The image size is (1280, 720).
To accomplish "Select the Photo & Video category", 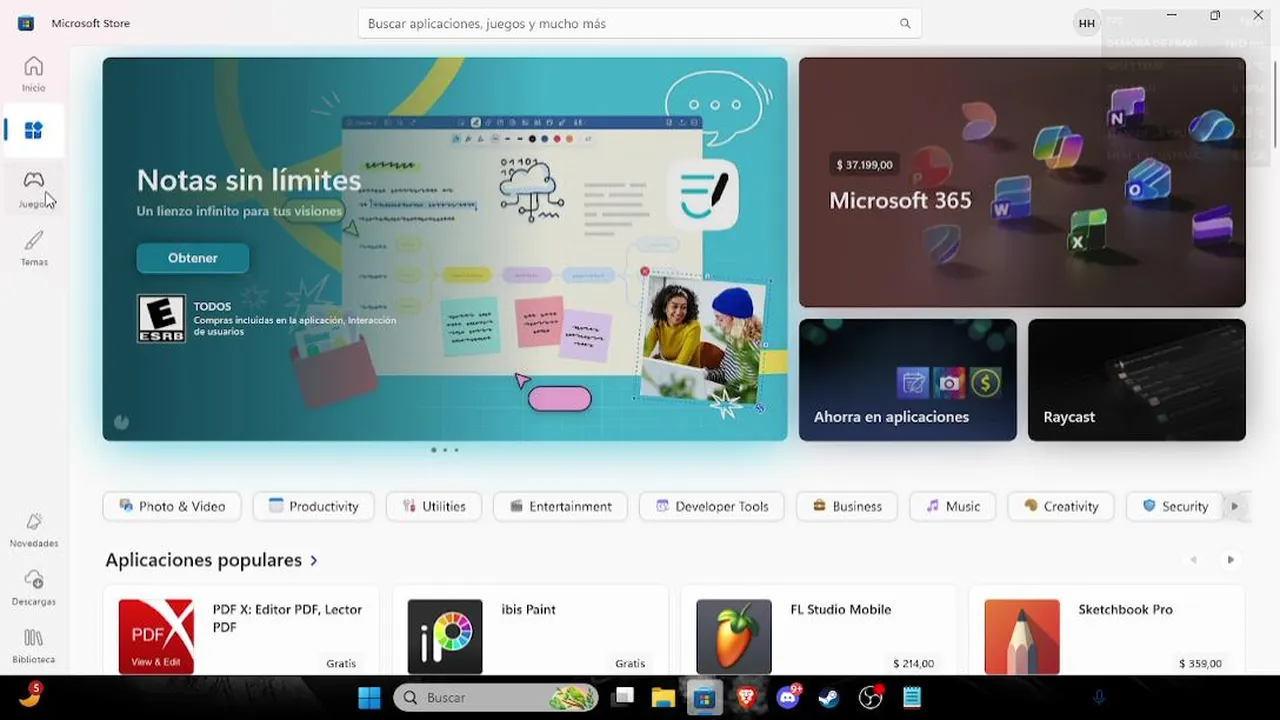I will [x=172, y=506].
